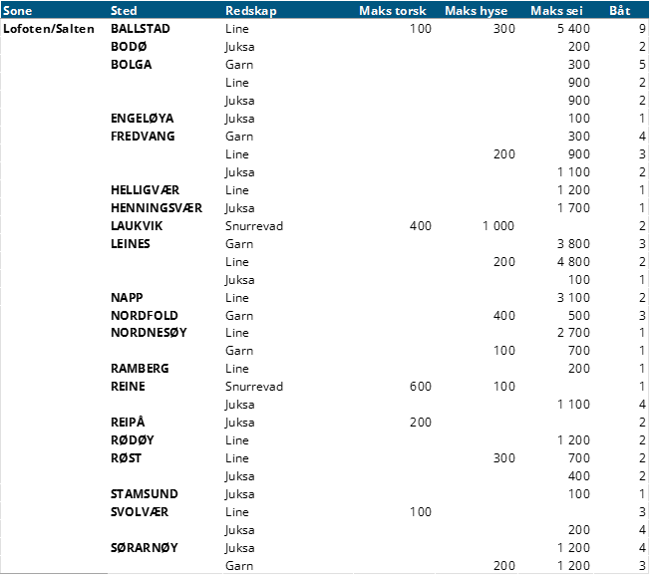Viewport: 650px width, 575px height.
Task: Select the ENGELØYA place name
Action: 142,118
